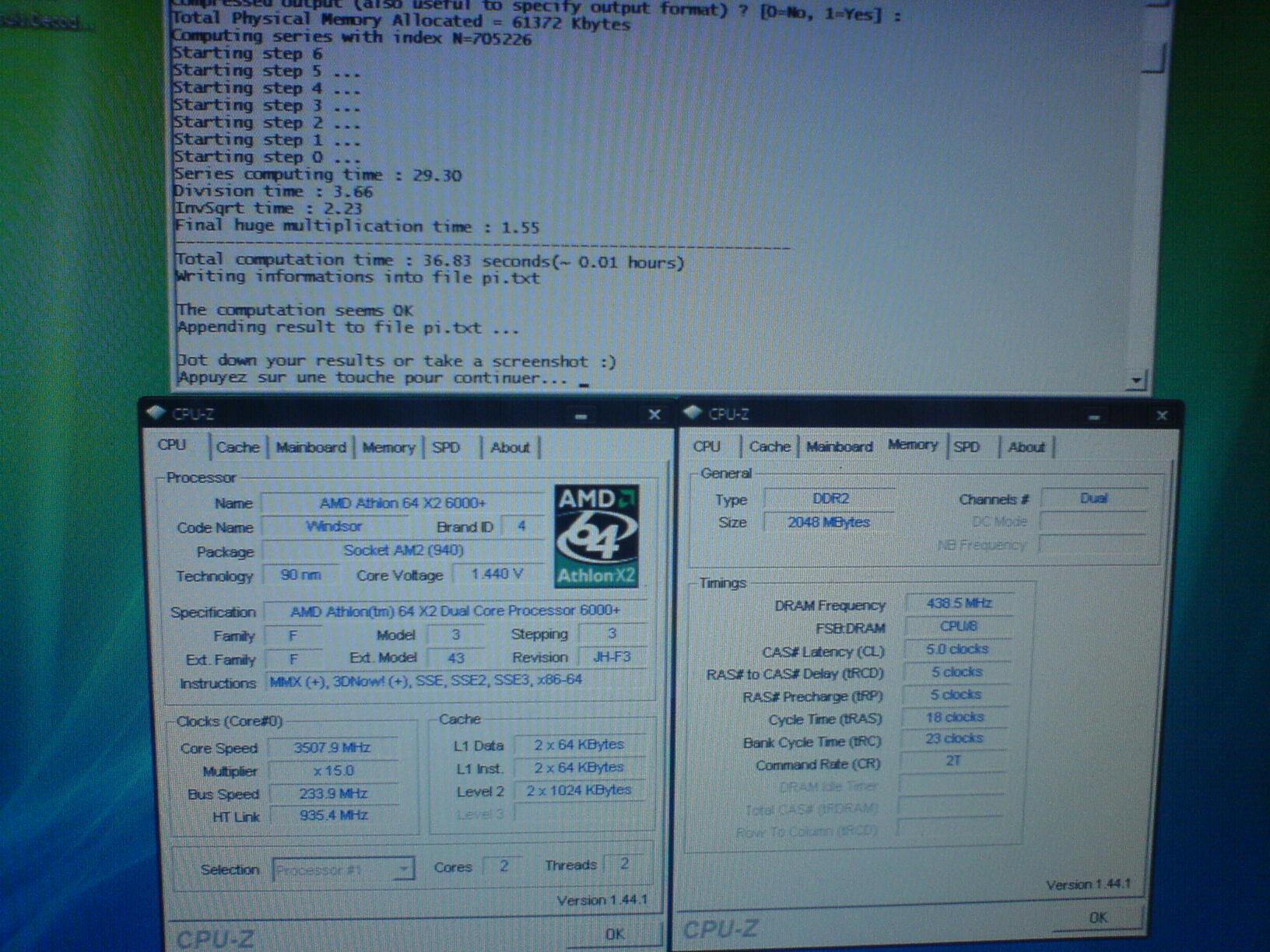Click the Ext. Model value '43'
The height and width of the screenshot is (952, 1270).
456,658
